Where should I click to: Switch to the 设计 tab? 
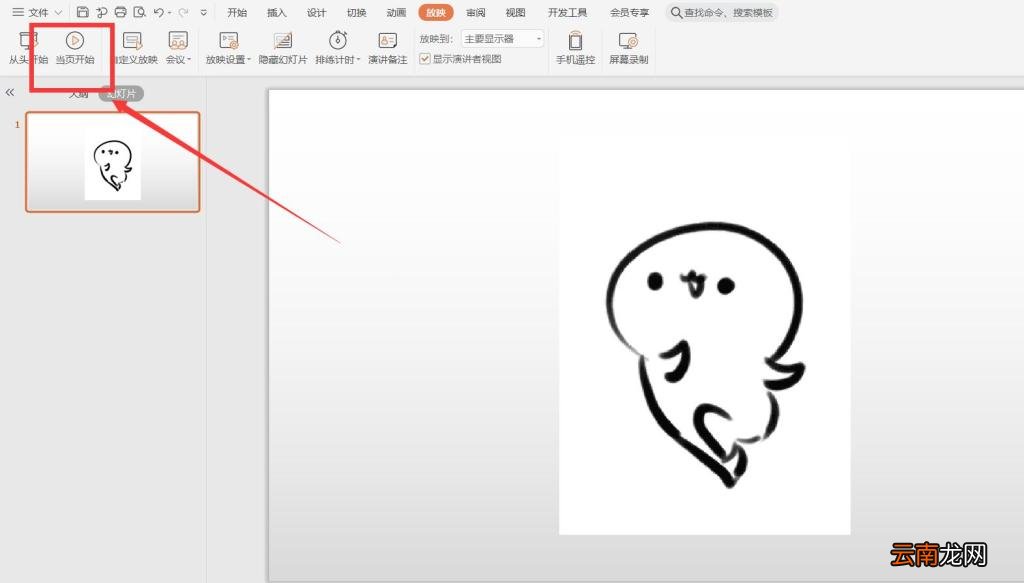tap(317, 12)
